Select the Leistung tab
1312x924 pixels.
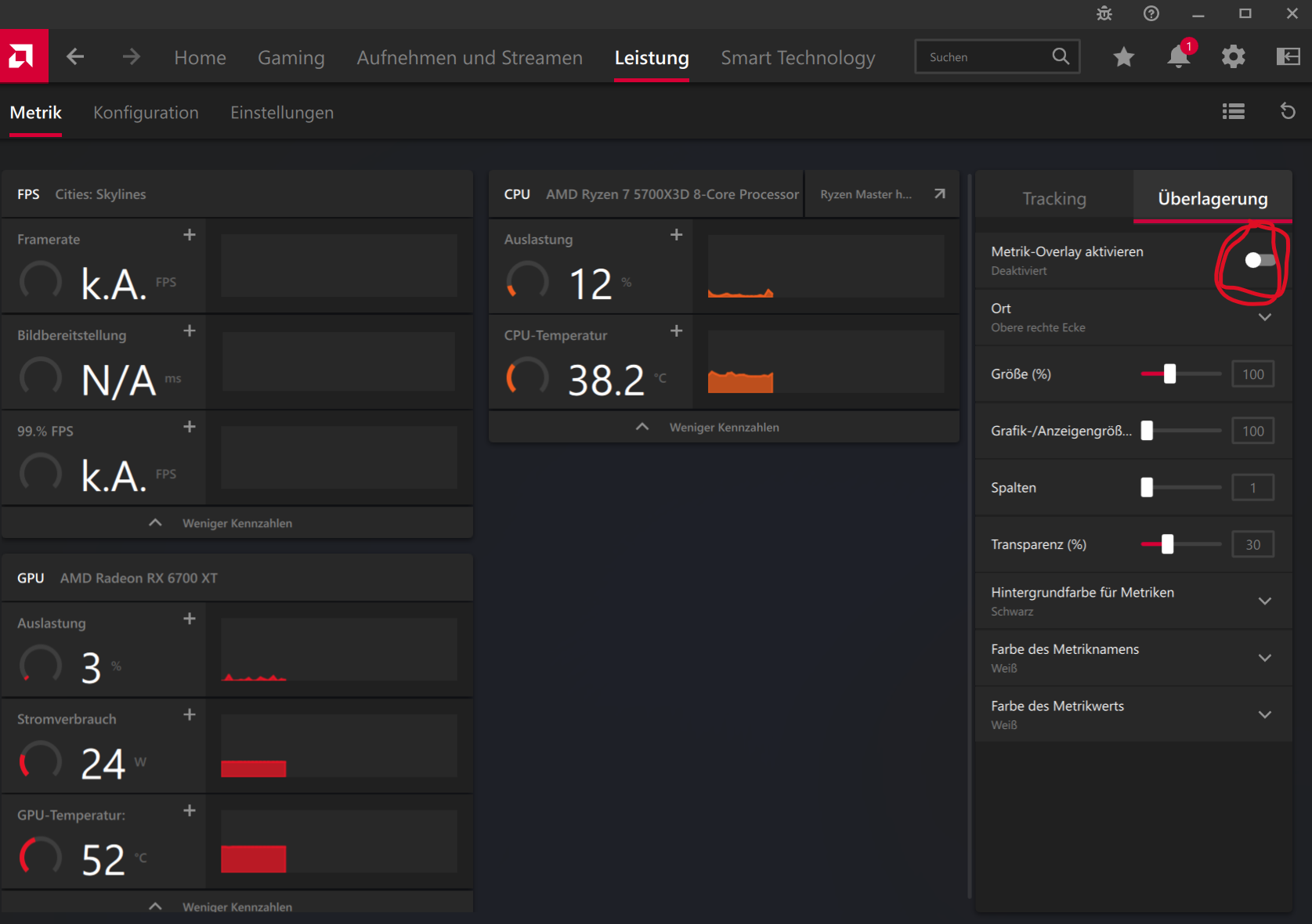(652, 57)
